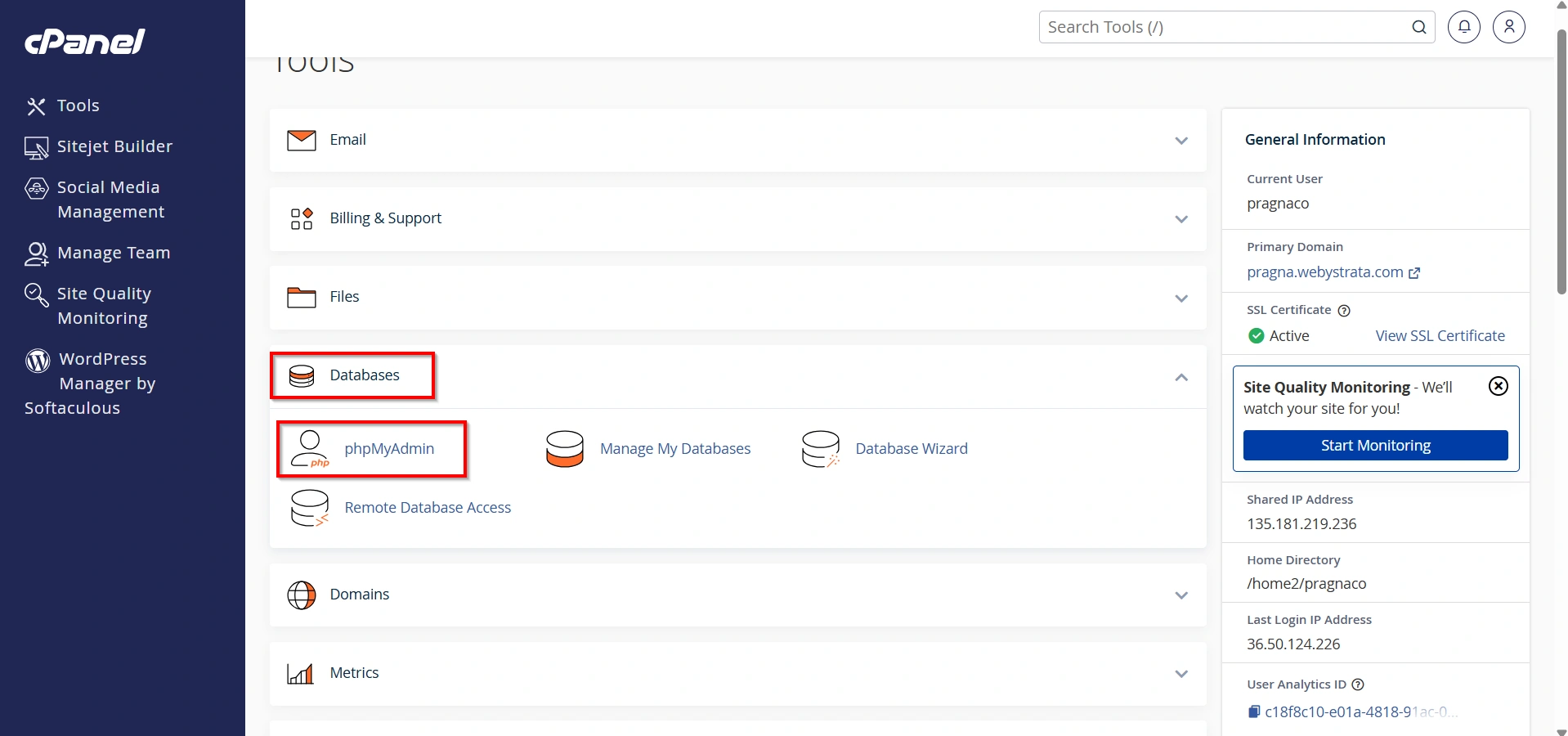1568x736 pixels.
Task: Click the Billing & Support title
Action: click(x=386, y=218)
